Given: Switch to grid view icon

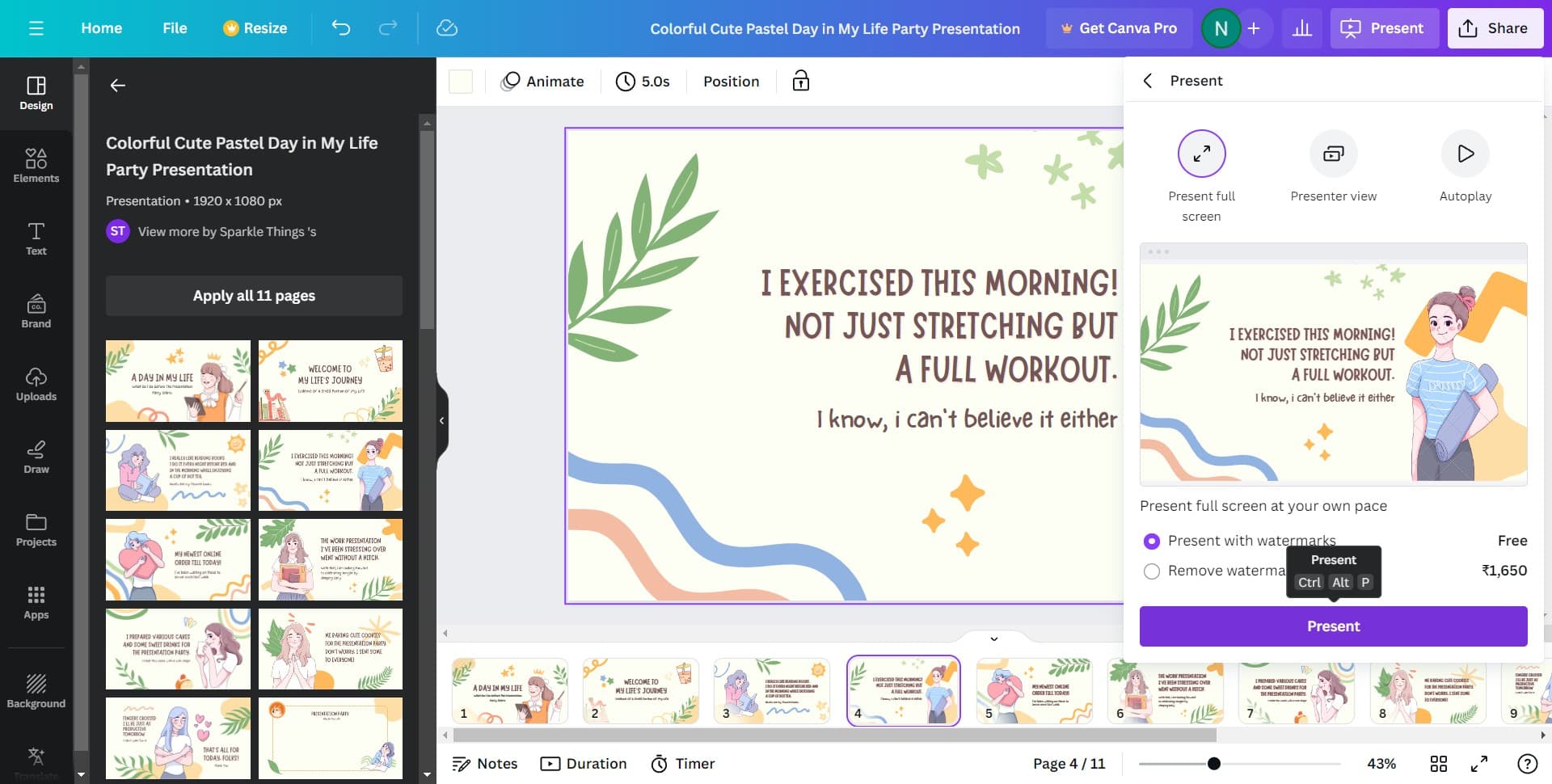Looking at the screenshot, I should [1438, 764].
